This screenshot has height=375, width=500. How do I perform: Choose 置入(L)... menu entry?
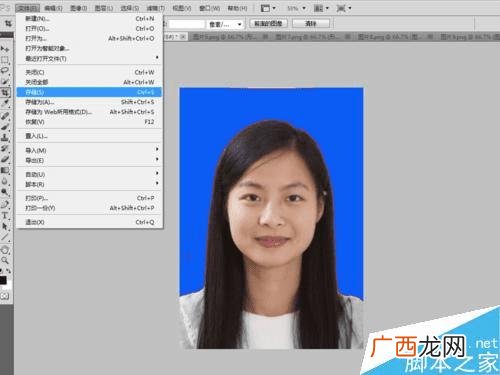tap(89, 136)
